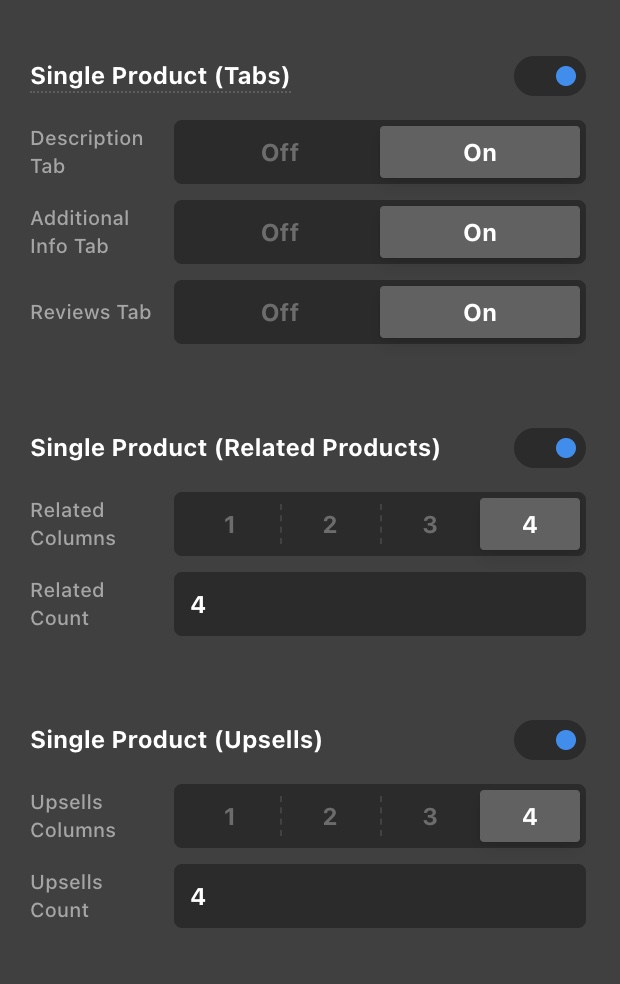Image resolution: width=620 pixels, height=984 pixels.
Task: Toggle the Single Product (Upsells) switch
Action: pyautogui.click(x=549, y=740)
